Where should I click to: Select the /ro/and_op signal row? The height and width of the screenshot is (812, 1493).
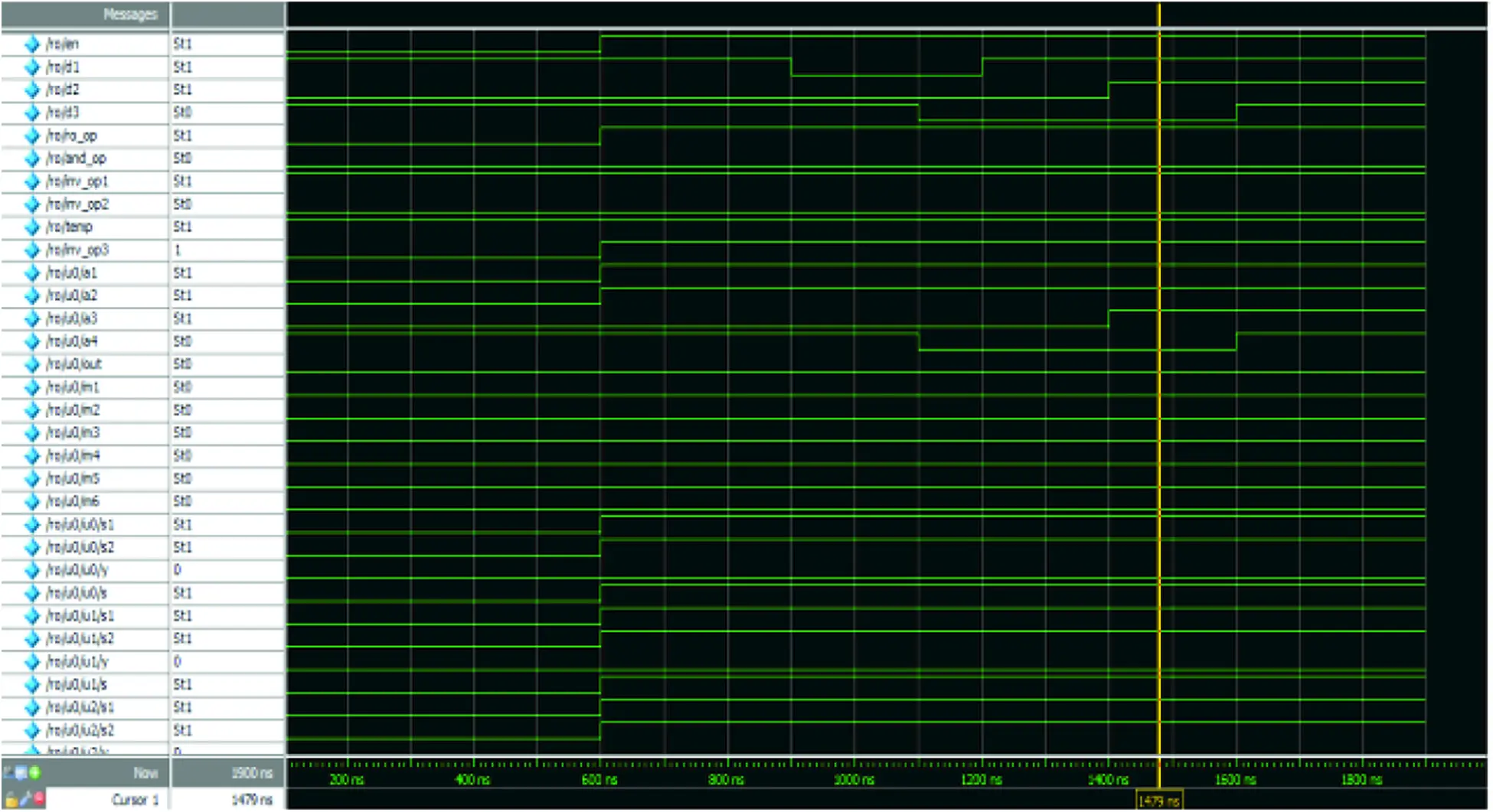click(x=75, y=158)
